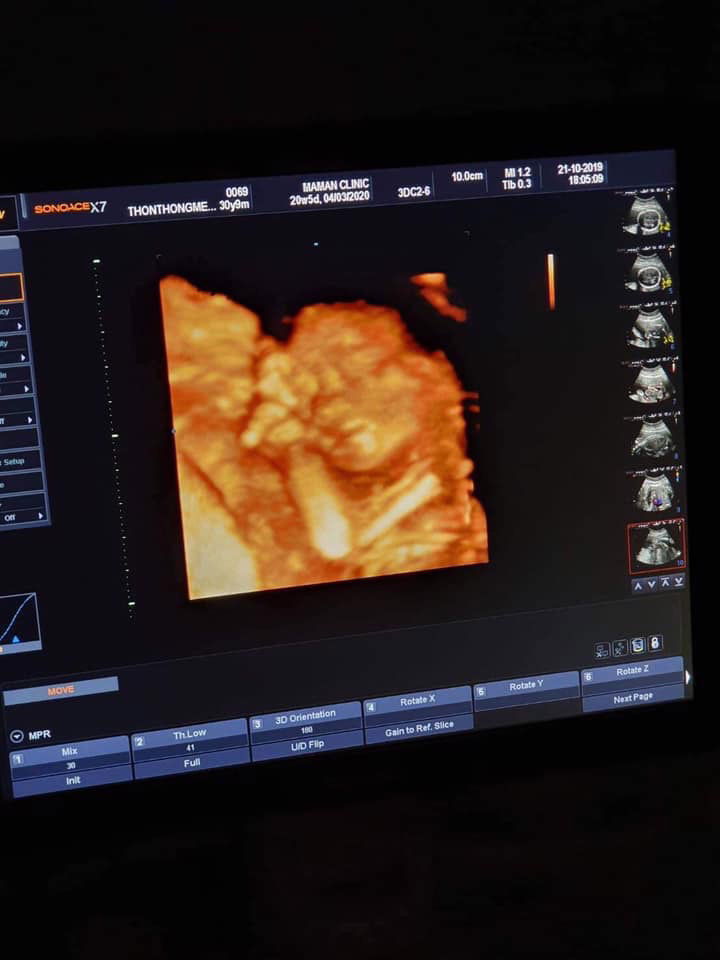
Task: Adjust the gamma curve slider marker
Action: [x=16, y=637]
